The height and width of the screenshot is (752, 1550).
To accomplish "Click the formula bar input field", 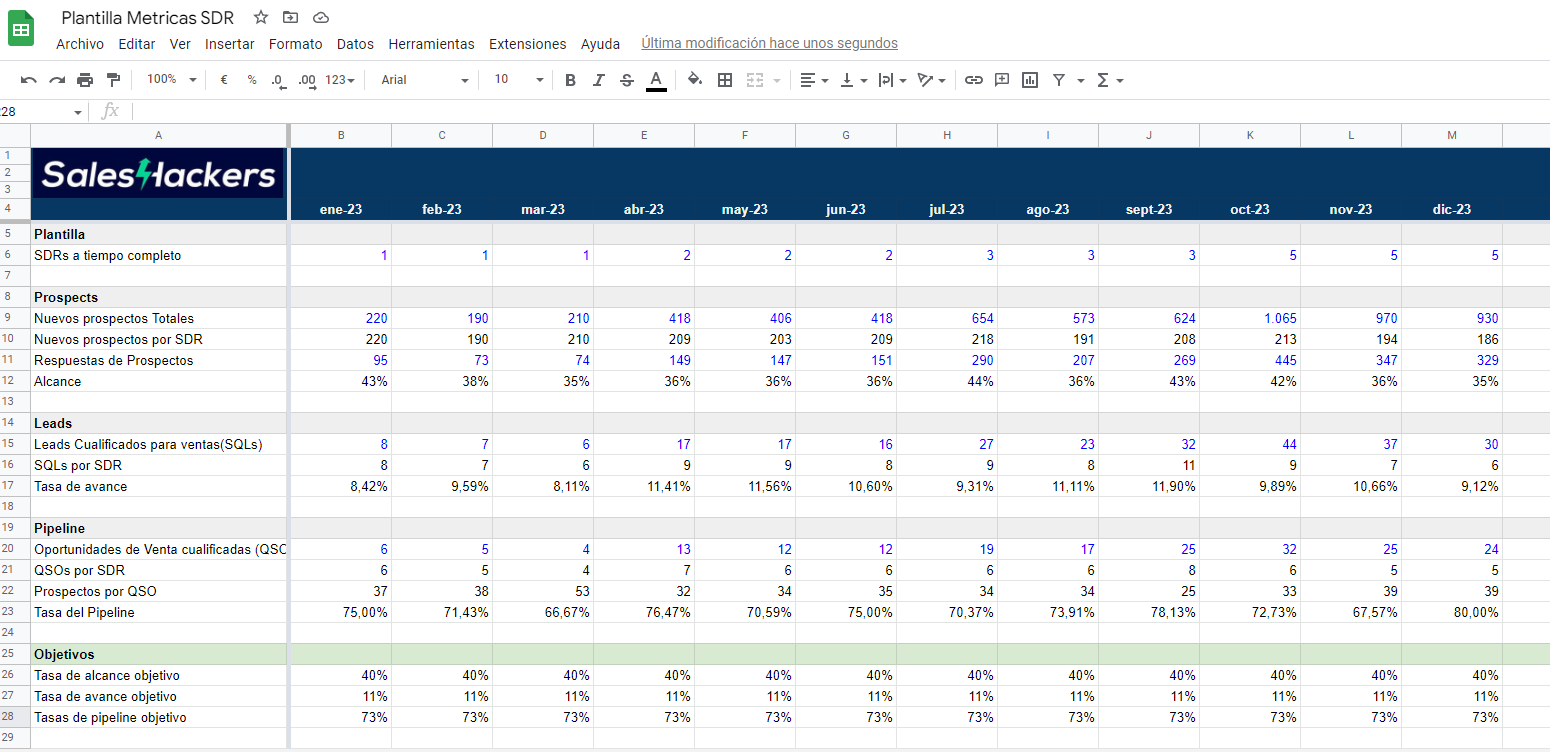I will [x=800, y=111].
